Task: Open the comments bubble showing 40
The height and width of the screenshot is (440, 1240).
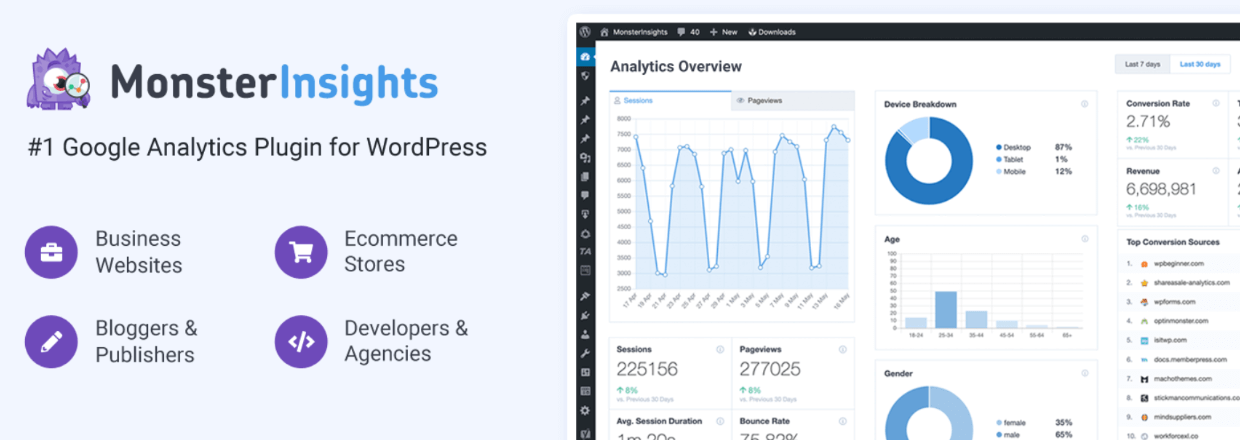Action: 688,32
